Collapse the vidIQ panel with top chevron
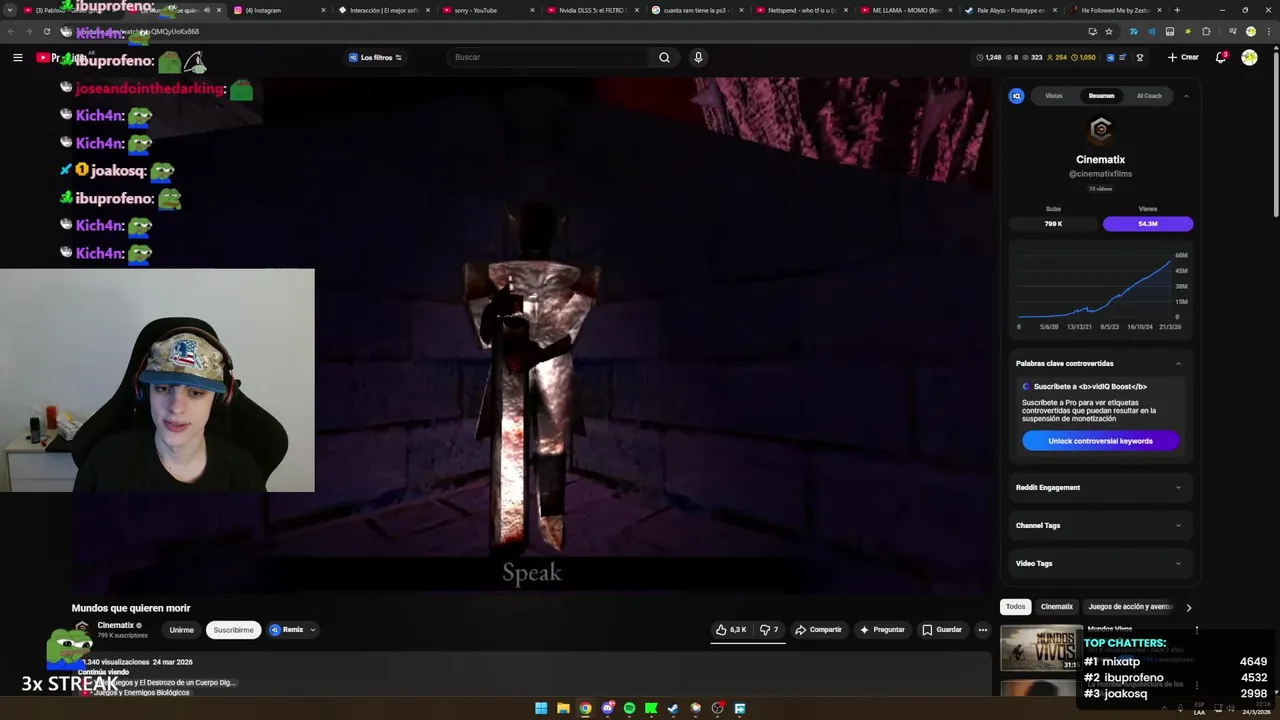This screenshot has height=720, width=1280. (x=1186, y=96)
